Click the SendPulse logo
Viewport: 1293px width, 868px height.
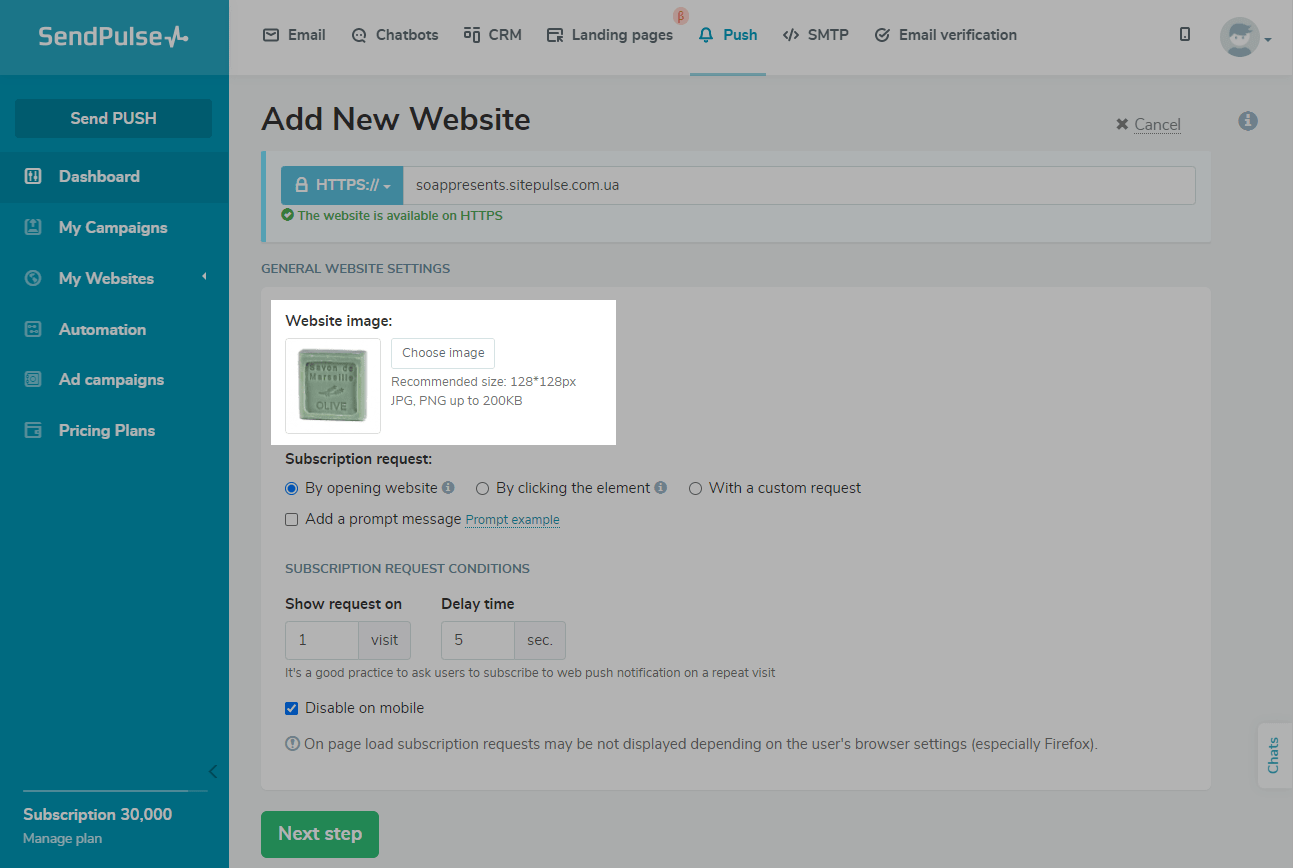pyautogui.click(x=113, y=37)
